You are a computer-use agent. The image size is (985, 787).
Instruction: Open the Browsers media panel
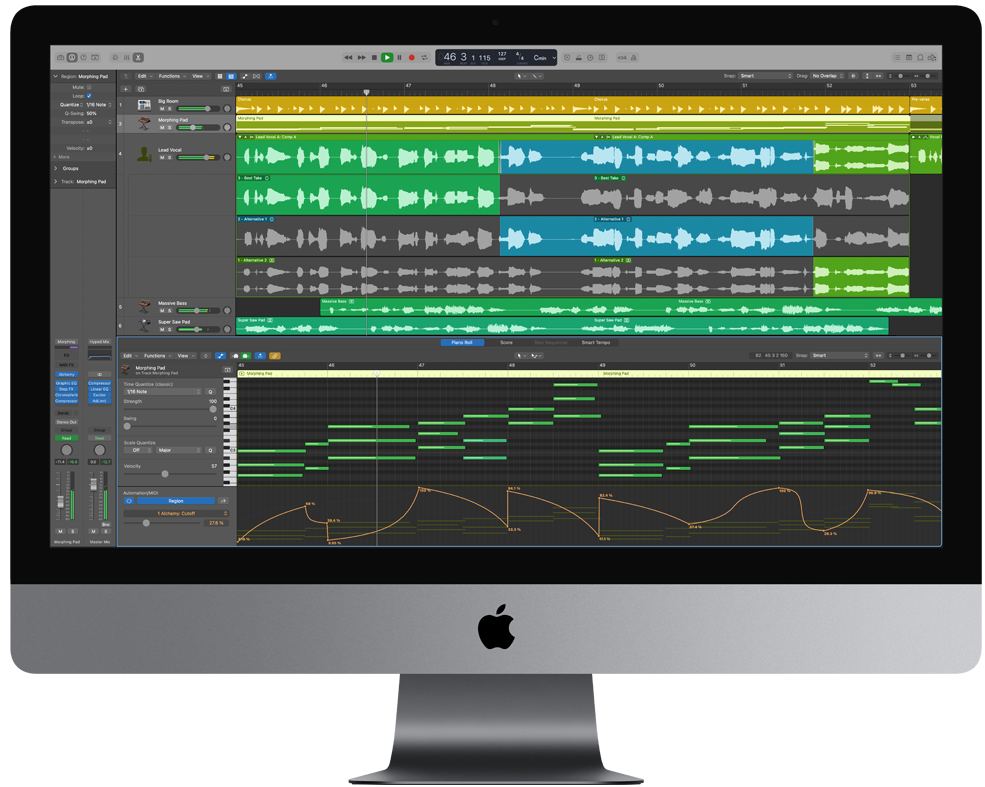(932, 58)
